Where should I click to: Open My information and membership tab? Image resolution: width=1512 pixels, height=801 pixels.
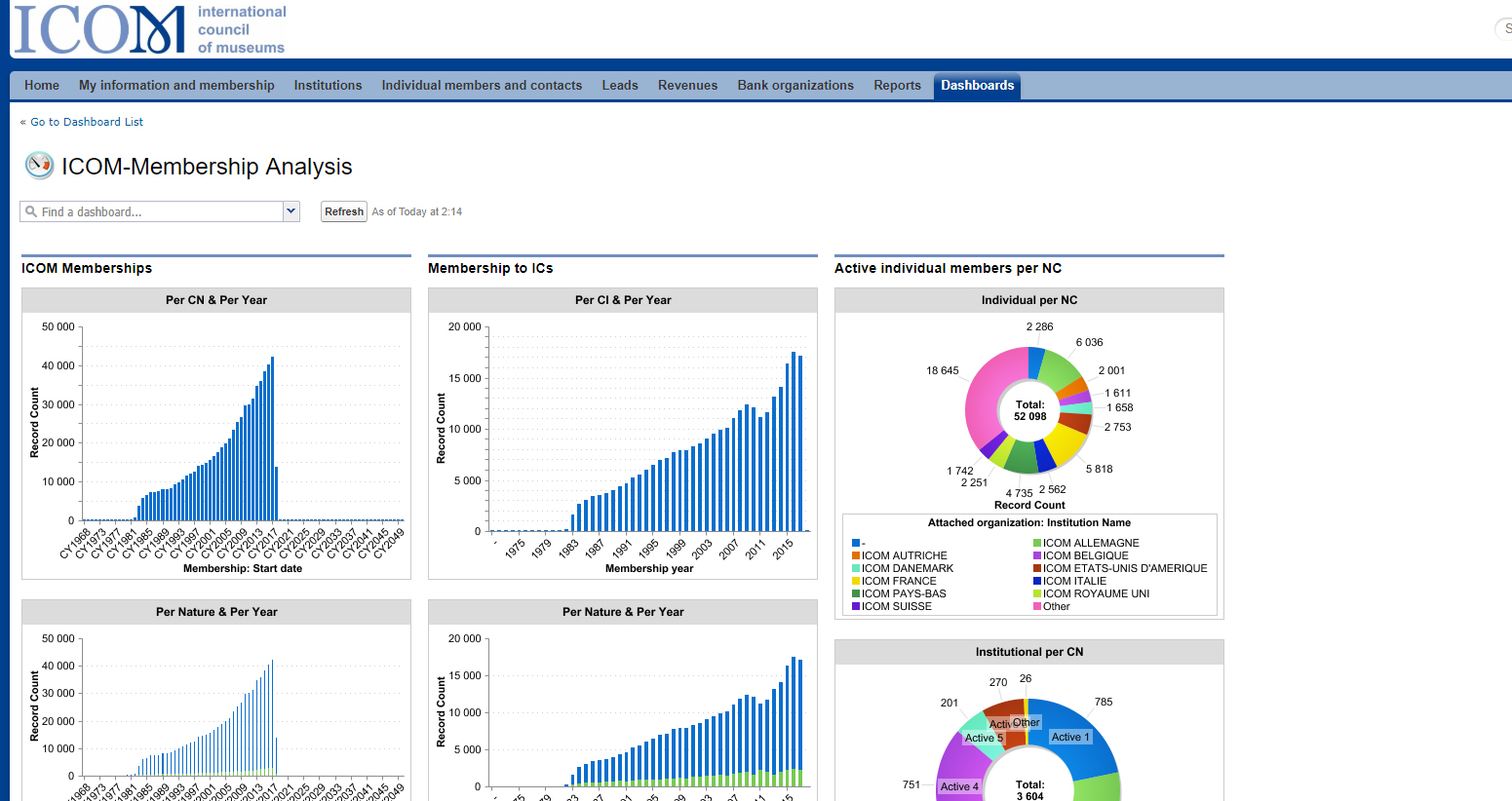tap(176, 86)
